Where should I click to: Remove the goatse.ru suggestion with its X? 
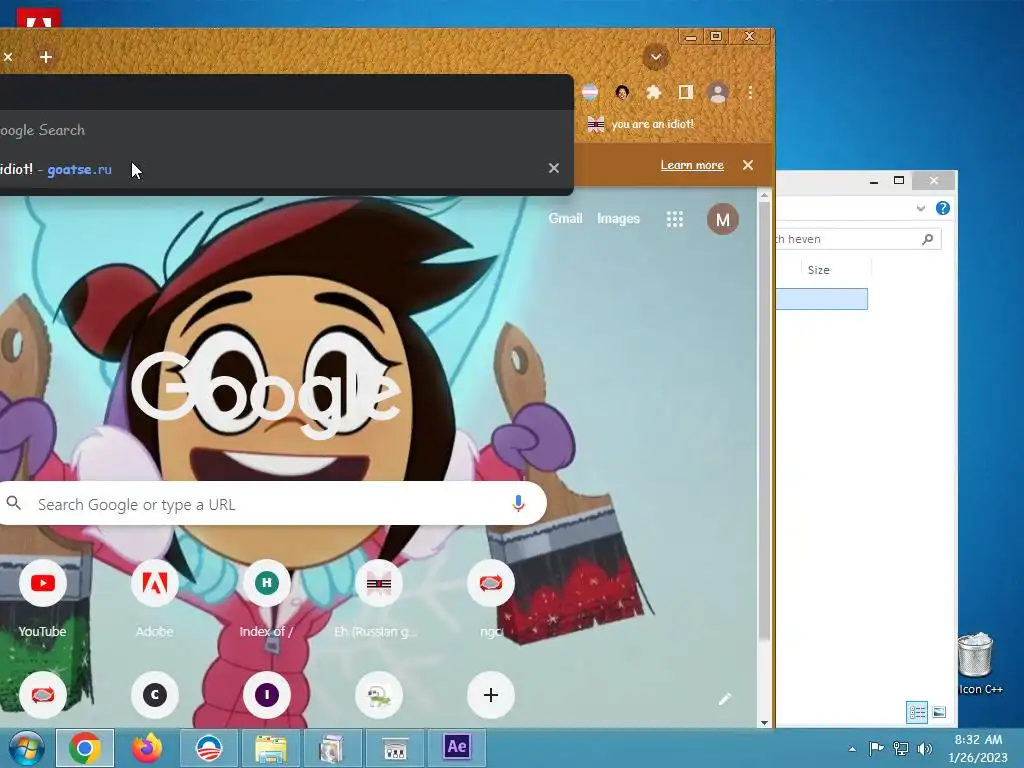click(x=554, y=168)
